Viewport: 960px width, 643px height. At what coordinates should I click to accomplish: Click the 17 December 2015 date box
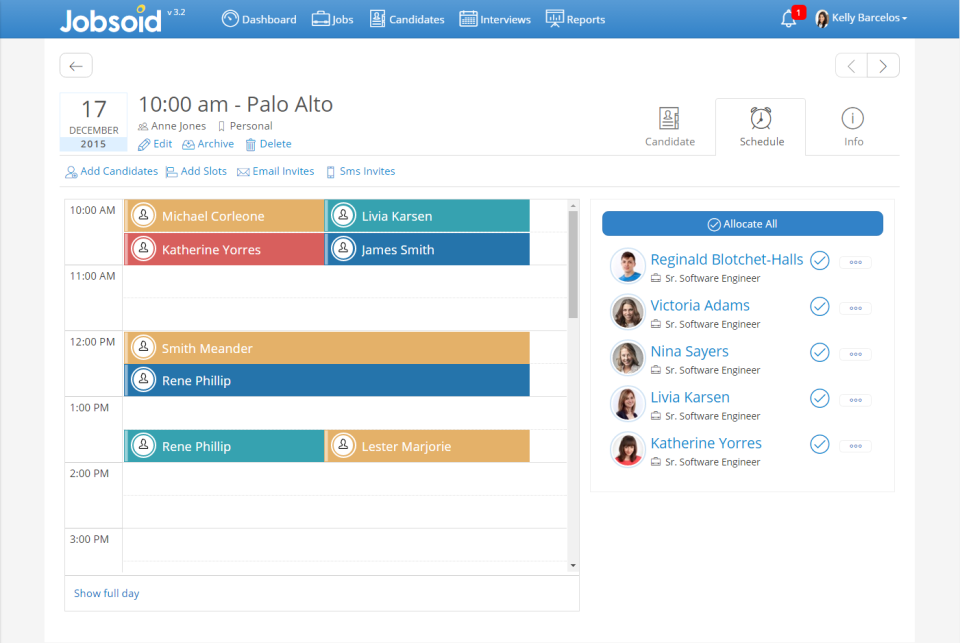coord(94,122)
